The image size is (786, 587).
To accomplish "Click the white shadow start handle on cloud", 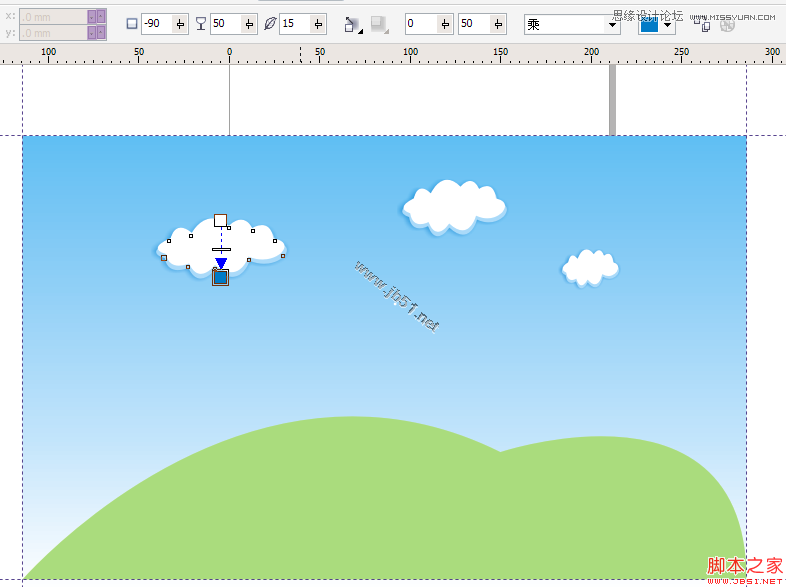I will (x=220, y=220).
